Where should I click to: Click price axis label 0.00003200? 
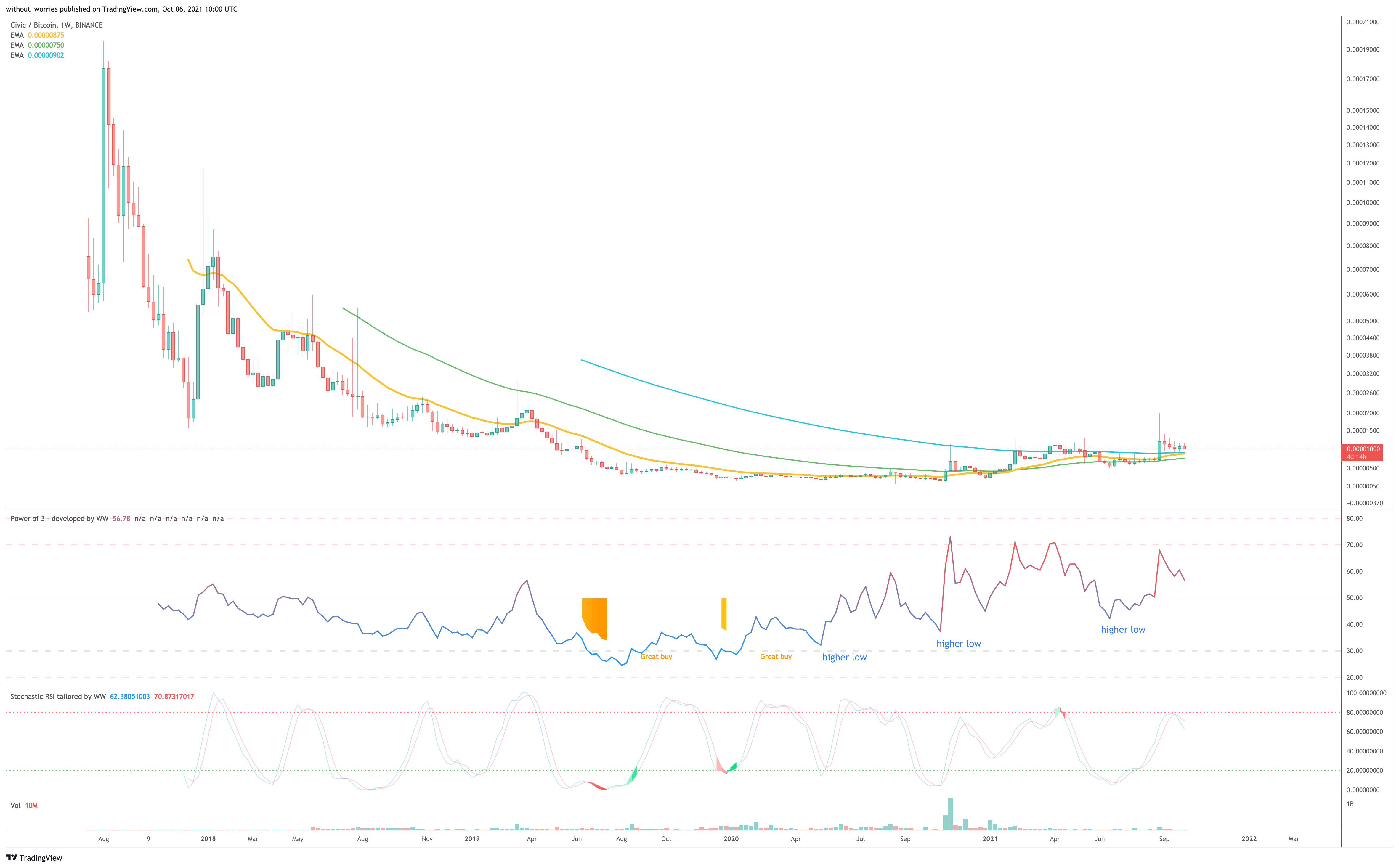click(1363, 374)
